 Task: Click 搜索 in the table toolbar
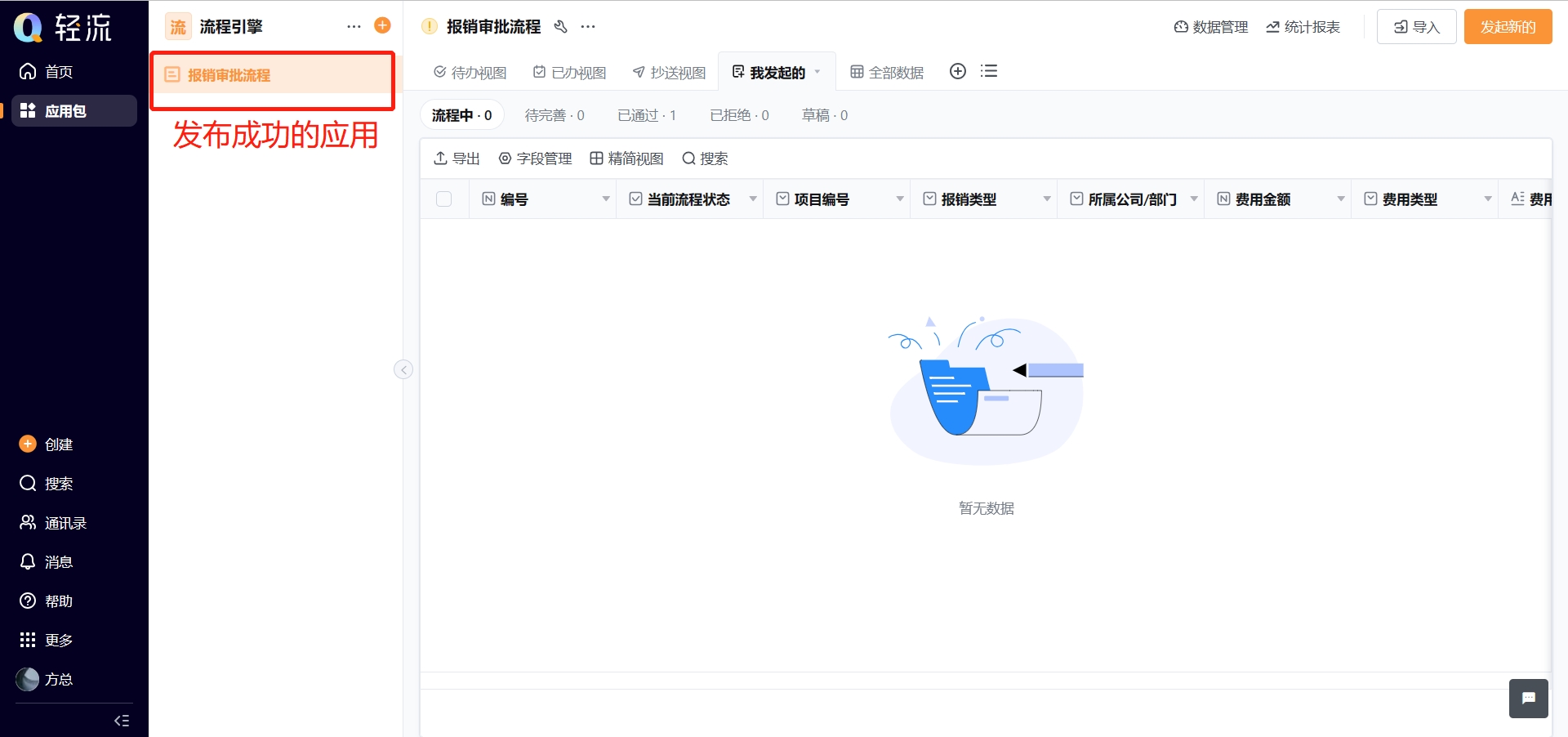click(x=705, y=159)
